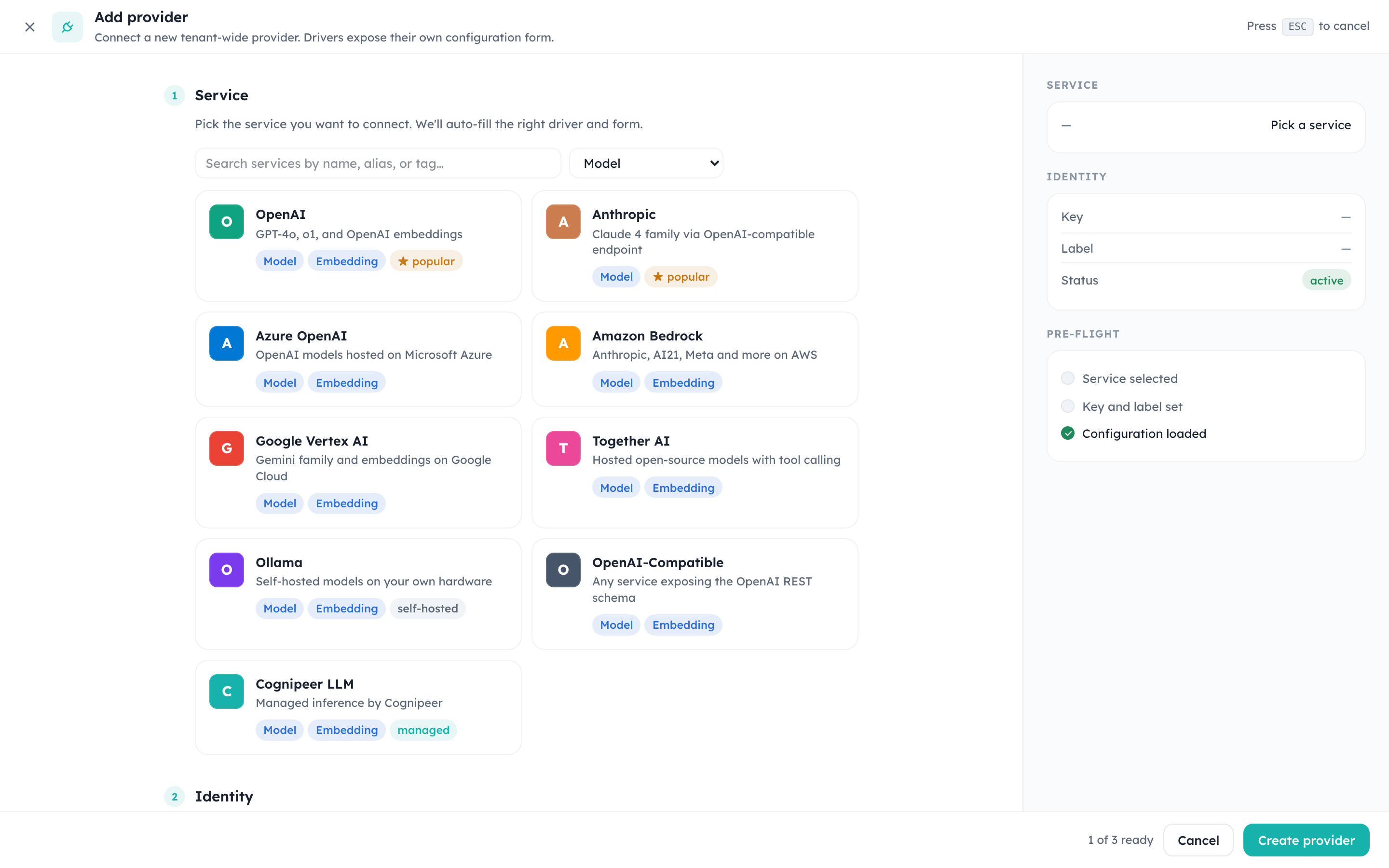Click the dark OpenAI-Compatible logo tile

point(563,570)
